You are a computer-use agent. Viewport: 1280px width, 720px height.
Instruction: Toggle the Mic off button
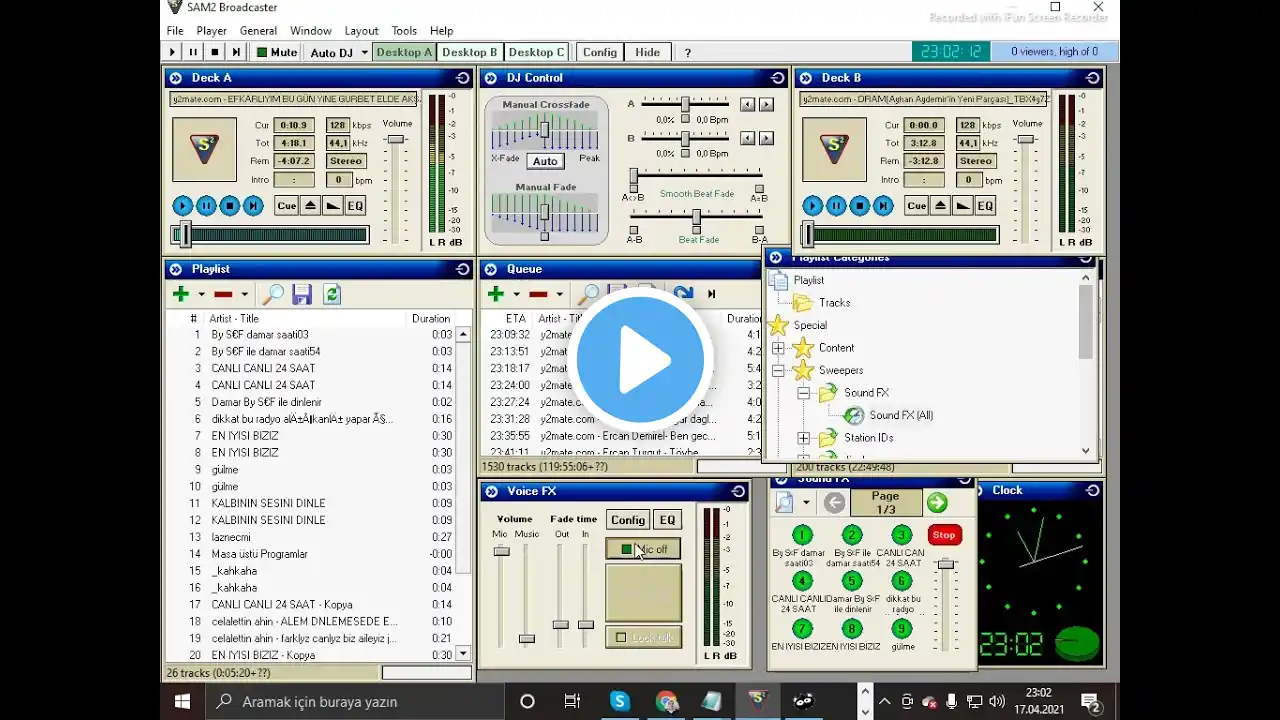point(643,549)
